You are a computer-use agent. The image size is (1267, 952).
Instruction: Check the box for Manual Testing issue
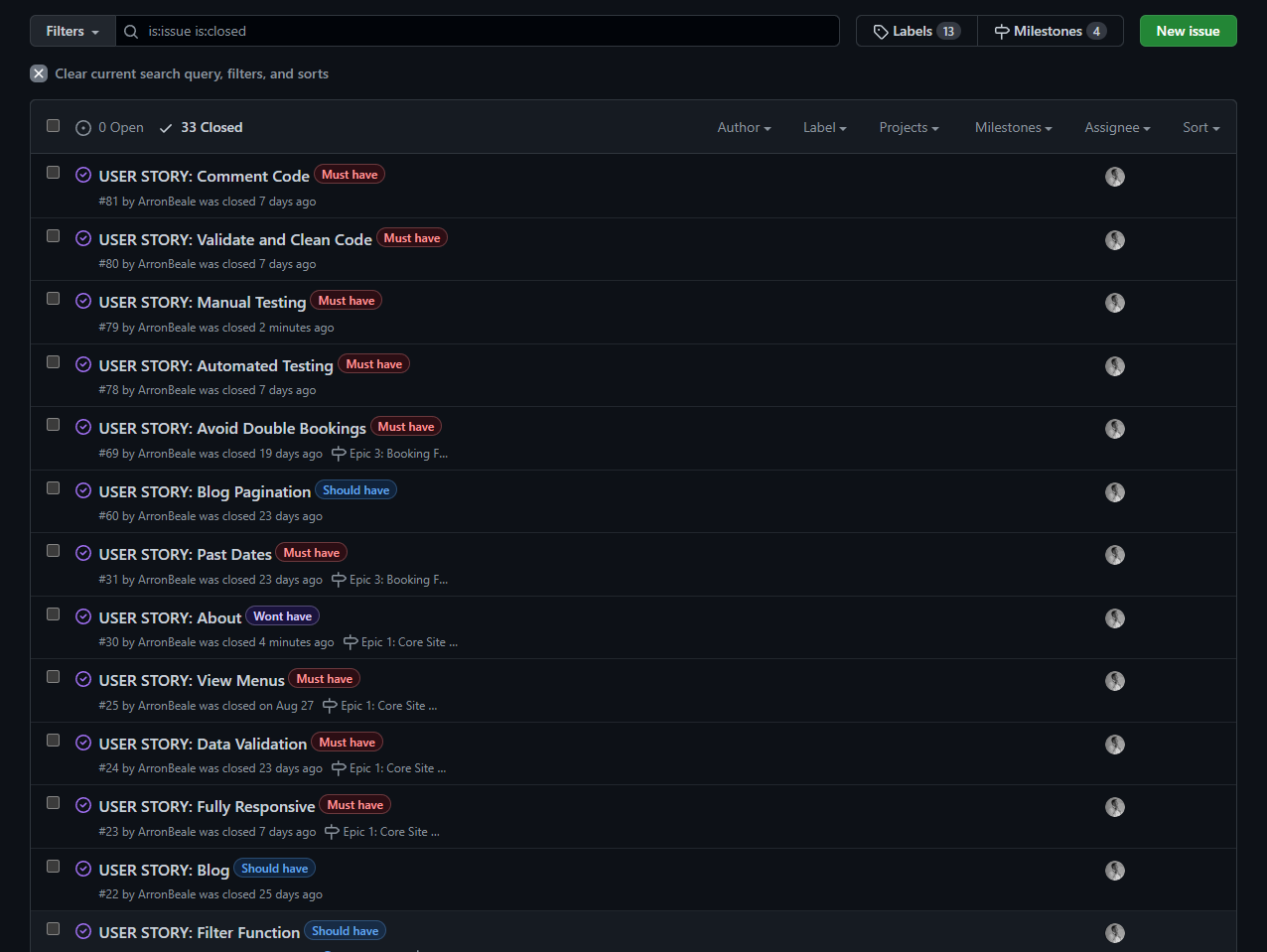(54, 299)
